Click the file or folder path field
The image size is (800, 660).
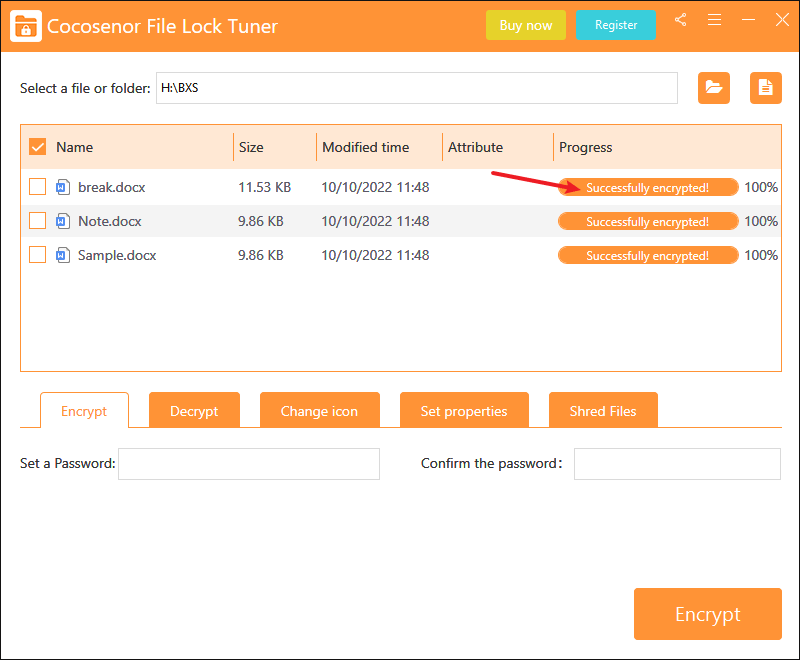click(417, 88)
